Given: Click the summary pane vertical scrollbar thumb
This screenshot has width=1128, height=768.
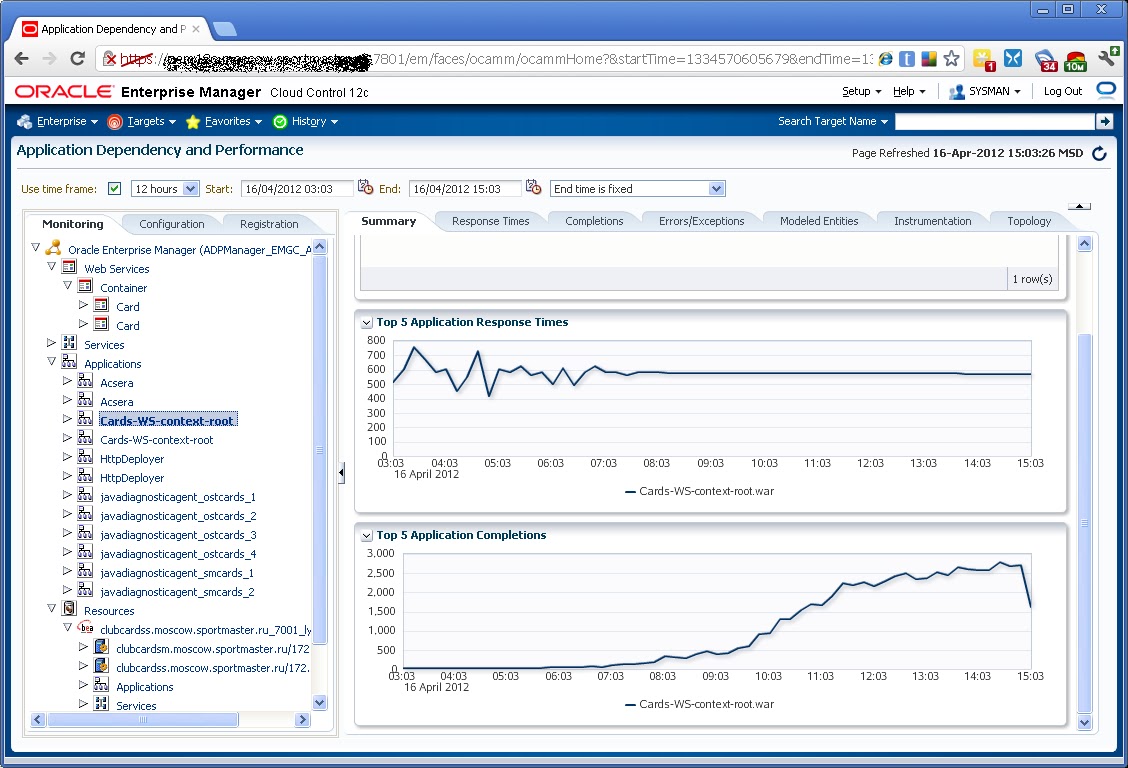Looking at the screenshot, I should coord(1085,523).
